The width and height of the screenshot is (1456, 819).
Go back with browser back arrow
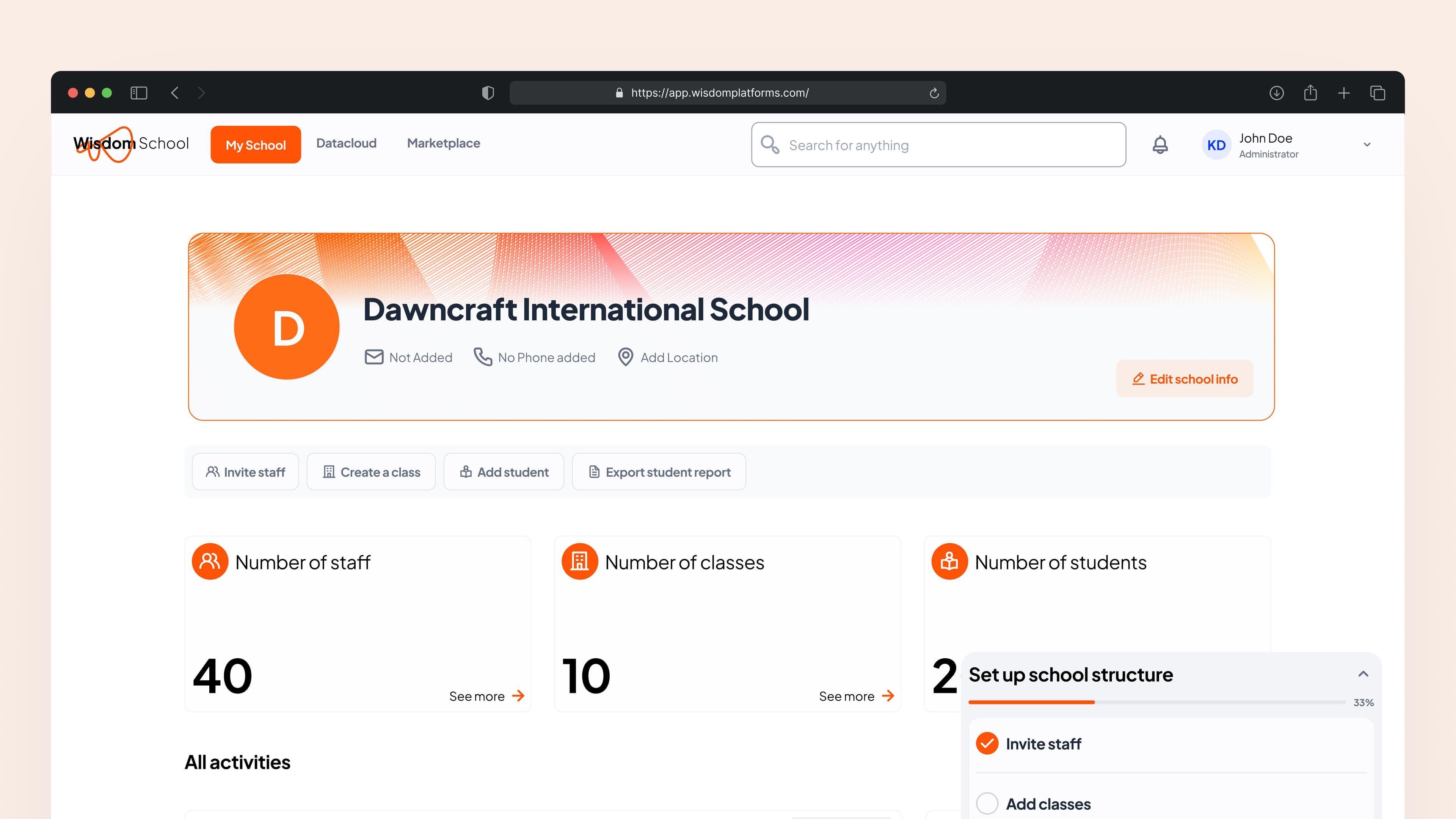coord(175,93)
